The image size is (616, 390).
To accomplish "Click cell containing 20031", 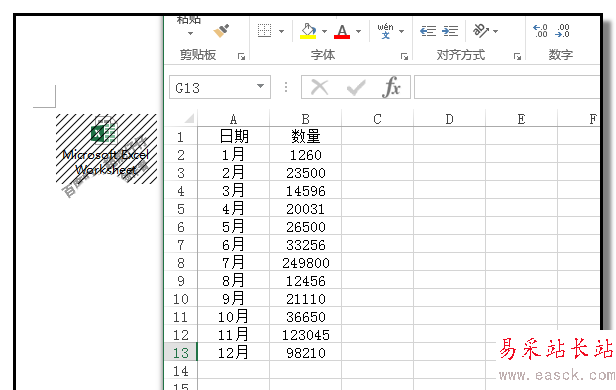I will 306,209.
